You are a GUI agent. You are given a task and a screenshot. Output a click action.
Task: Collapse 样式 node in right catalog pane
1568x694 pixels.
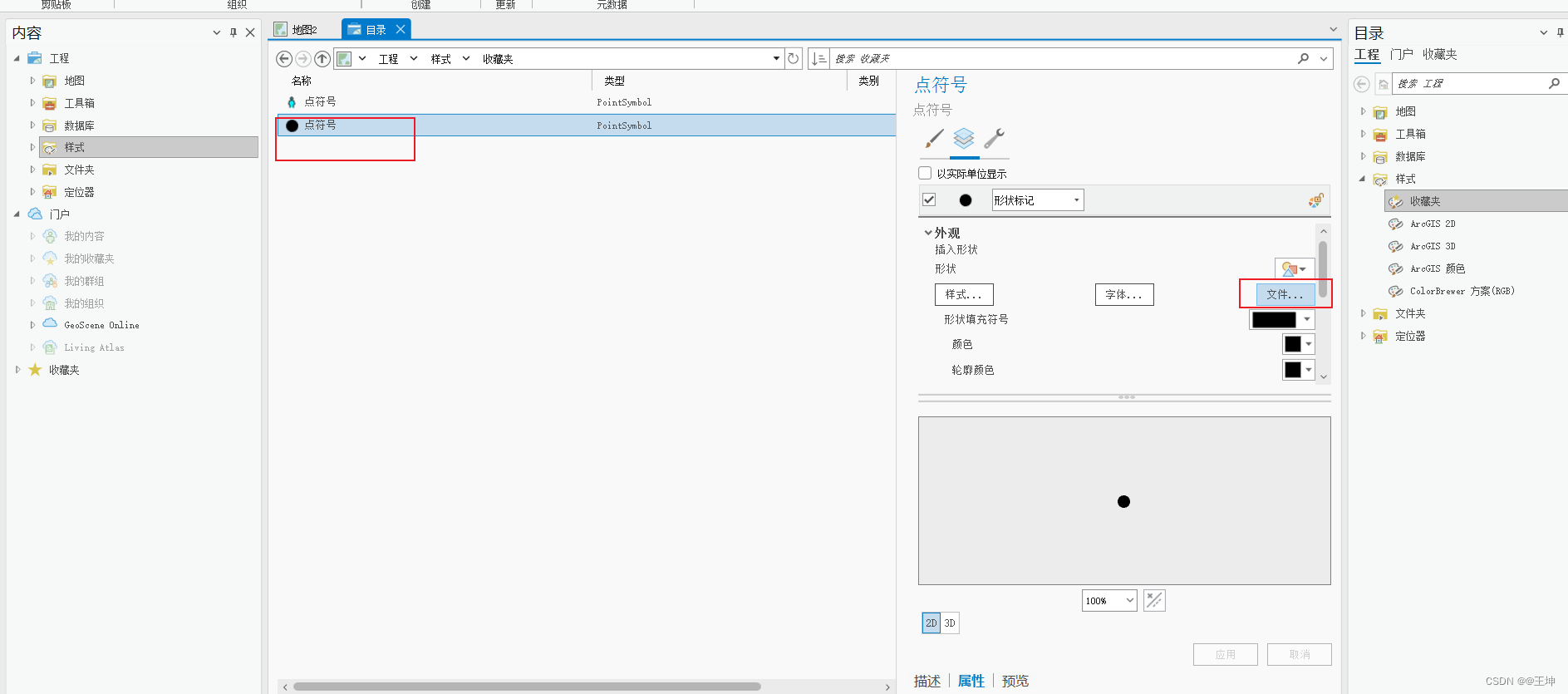(1362, 179)
